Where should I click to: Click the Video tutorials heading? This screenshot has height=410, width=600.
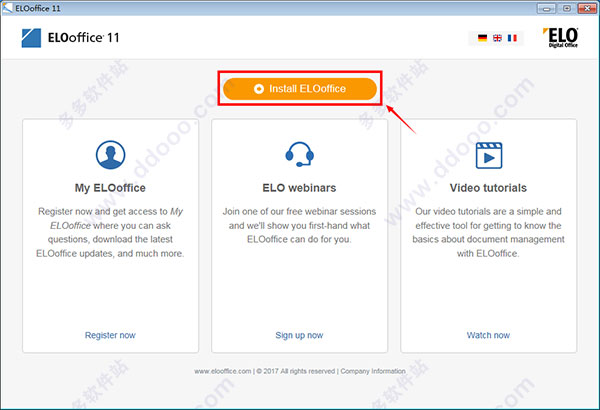pyautogui.click(x=488, y=188)
